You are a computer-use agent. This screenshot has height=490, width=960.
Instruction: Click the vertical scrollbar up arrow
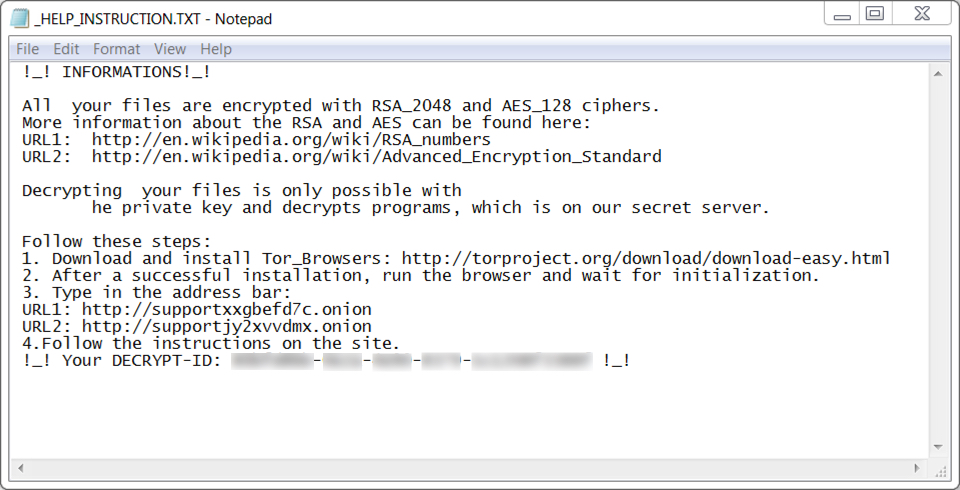[938, 74]
